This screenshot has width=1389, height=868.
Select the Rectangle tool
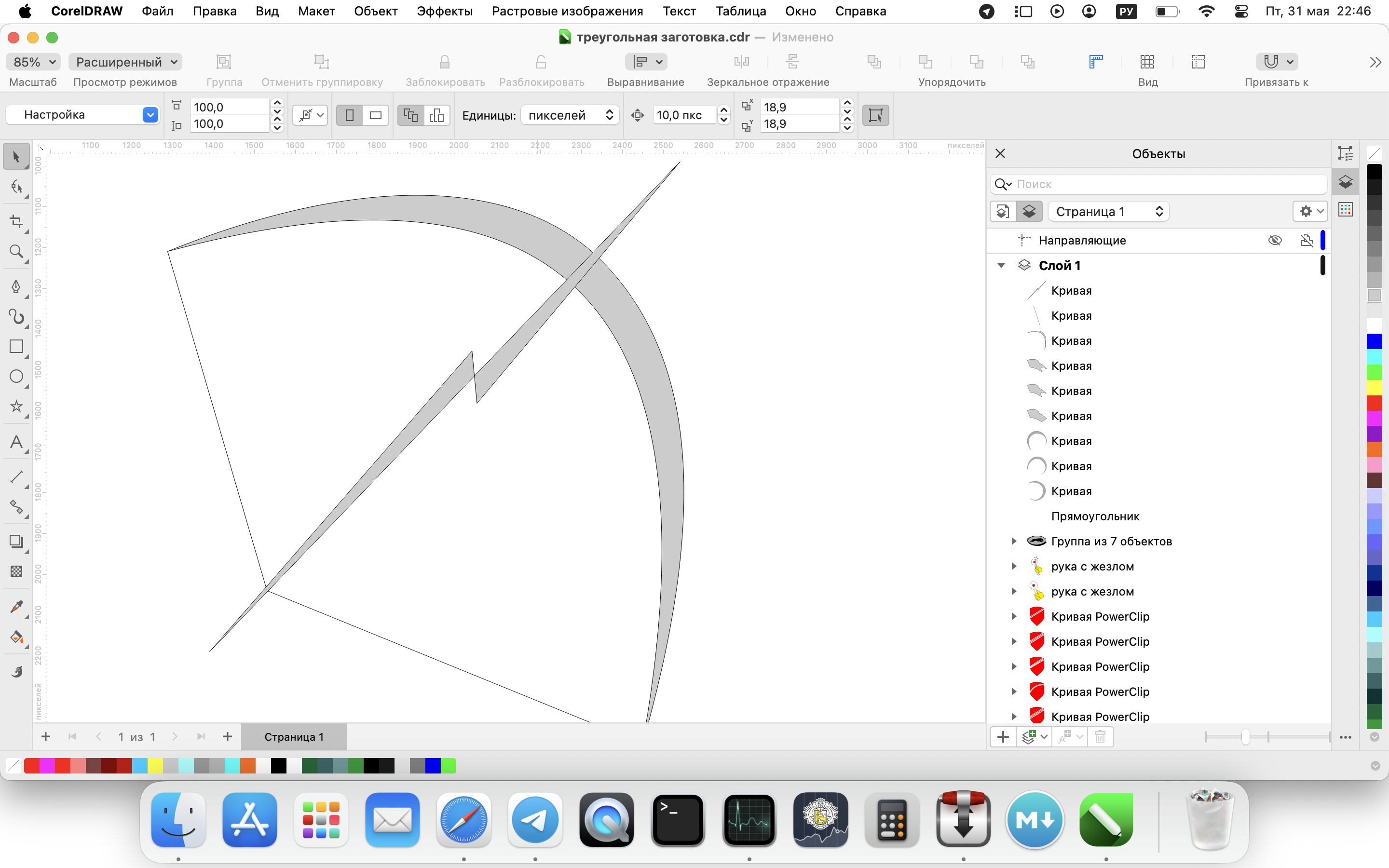(16, 346)
